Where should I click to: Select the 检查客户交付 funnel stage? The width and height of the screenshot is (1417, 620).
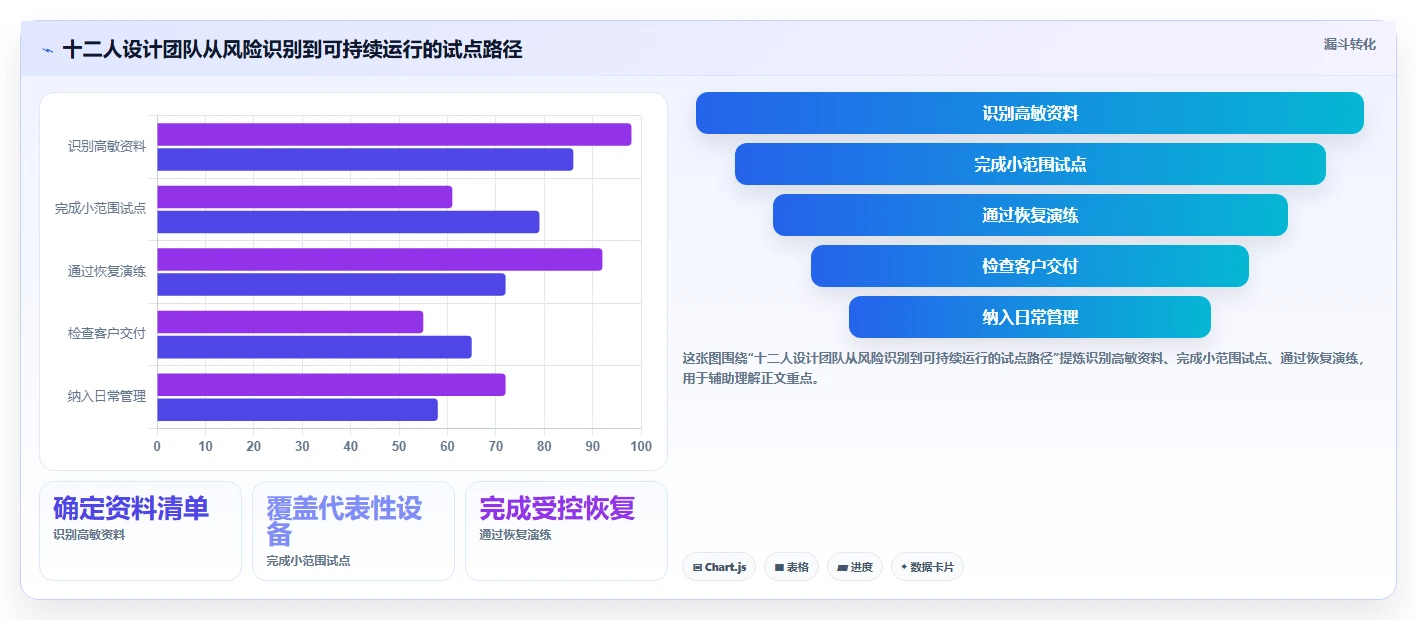pyautogui.click(x=1030, y=266)
